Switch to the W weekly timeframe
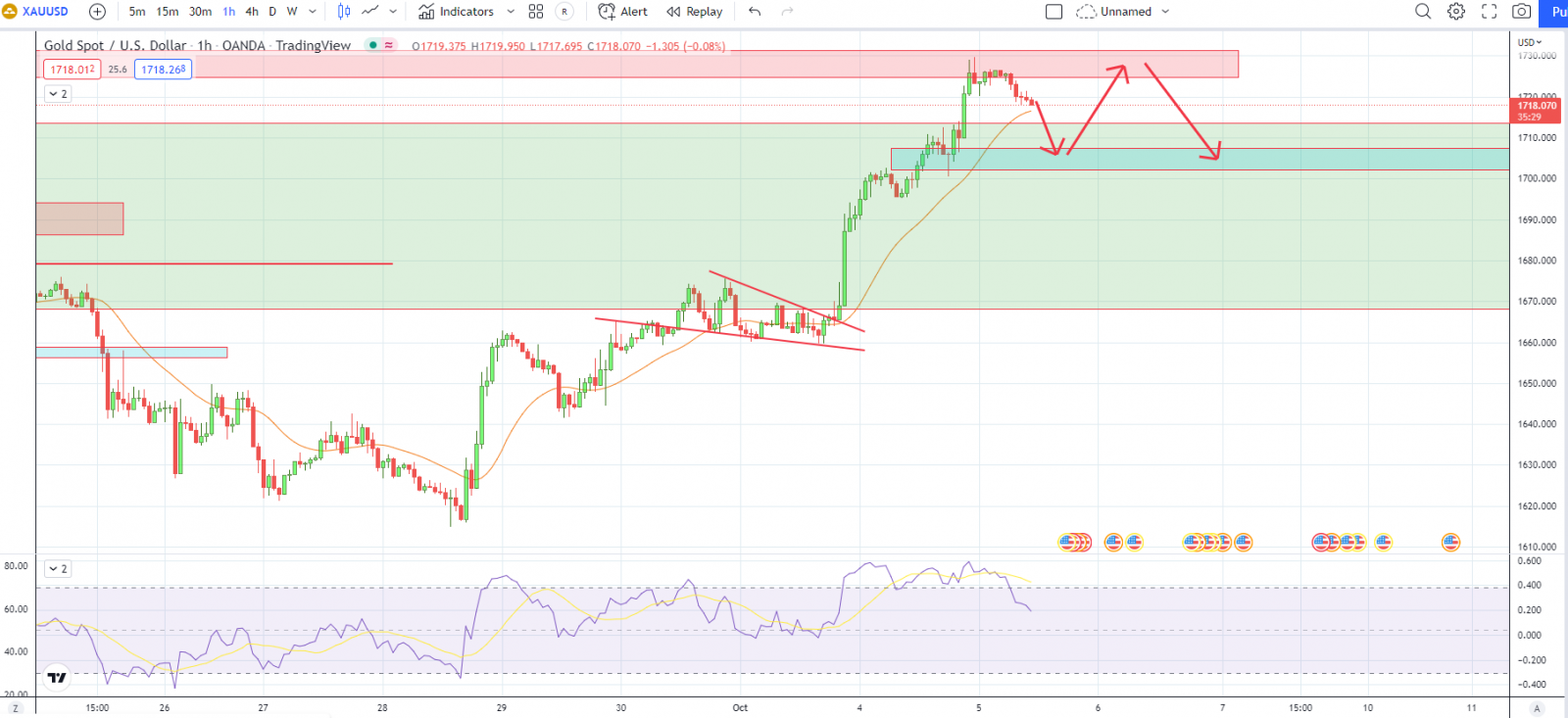Screen dimensions: 1568x718 (292, 12)
